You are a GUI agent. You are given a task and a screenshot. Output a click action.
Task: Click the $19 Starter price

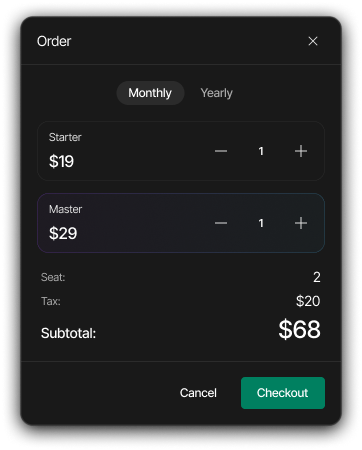[x=61, y=161]
